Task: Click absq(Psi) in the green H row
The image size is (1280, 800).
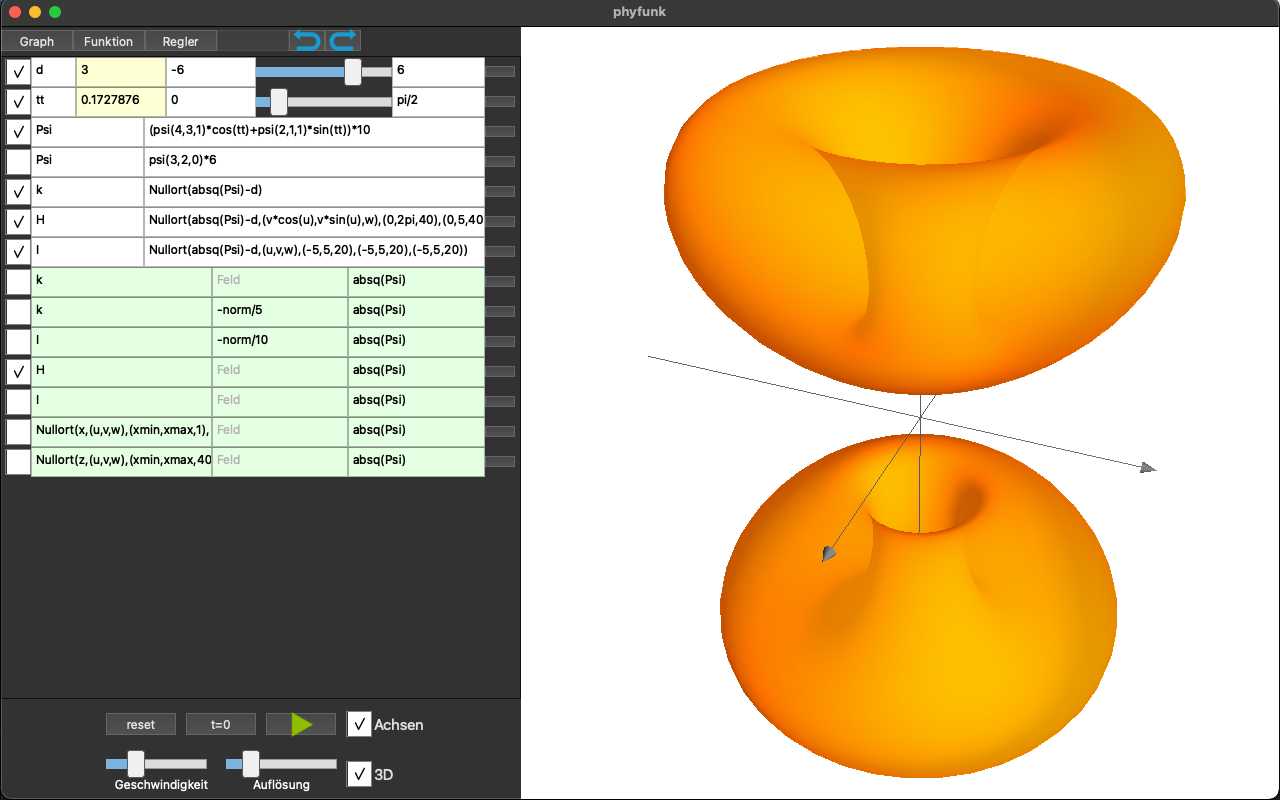Action: (416, 372)
